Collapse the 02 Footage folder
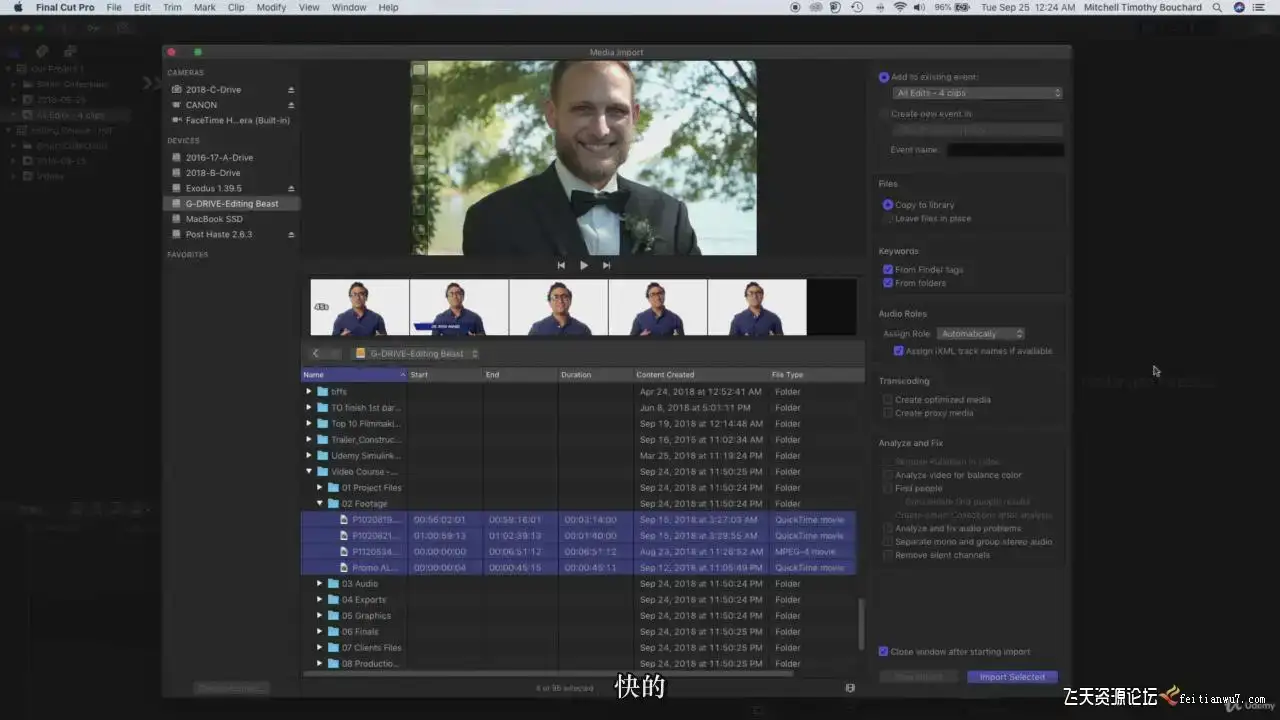This screenshot has width=1280, height=720. [x=320, y=503]
